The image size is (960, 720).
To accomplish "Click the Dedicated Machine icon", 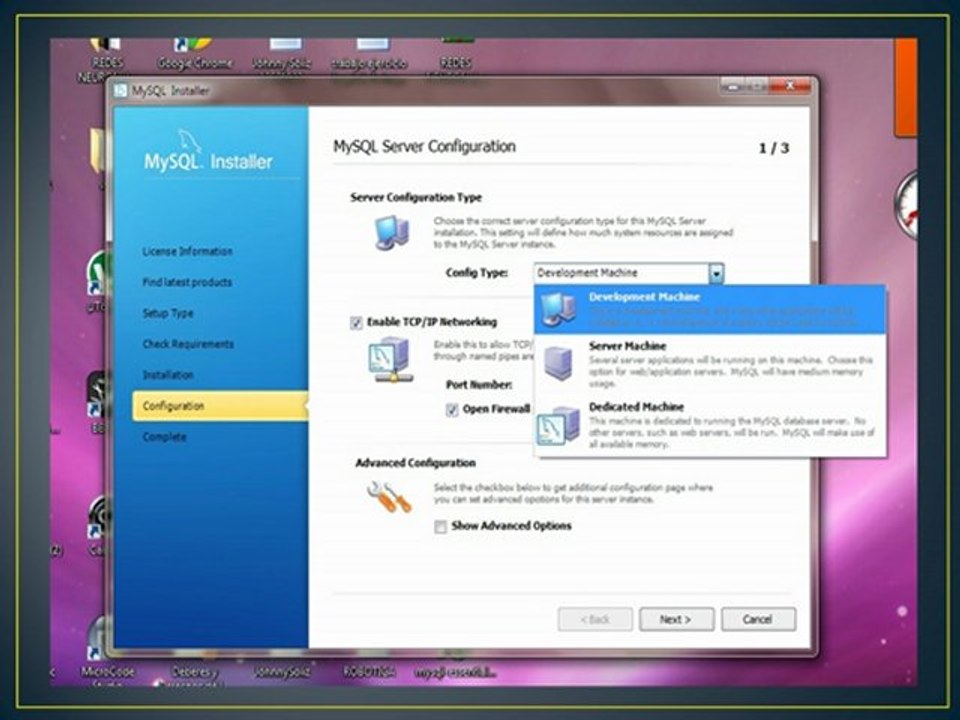I will pos(558,426).
